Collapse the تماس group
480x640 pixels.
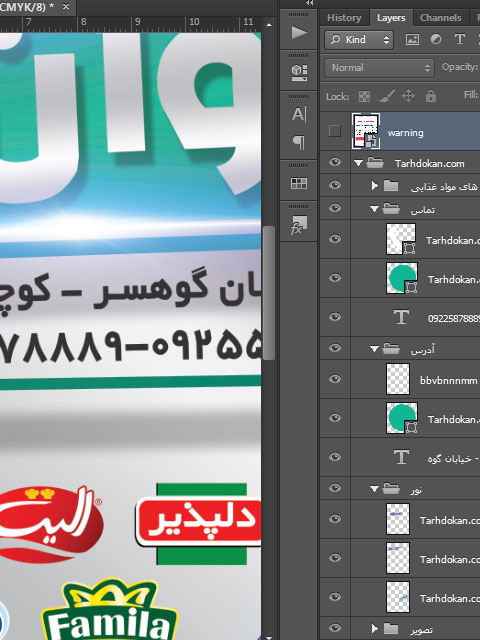click(x=374, y=209)
